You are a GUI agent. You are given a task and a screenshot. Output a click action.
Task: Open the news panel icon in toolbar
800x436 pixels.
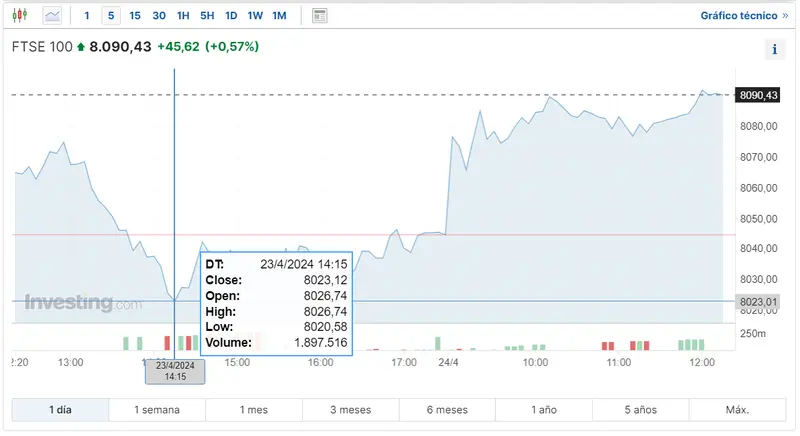click(319, 16)
